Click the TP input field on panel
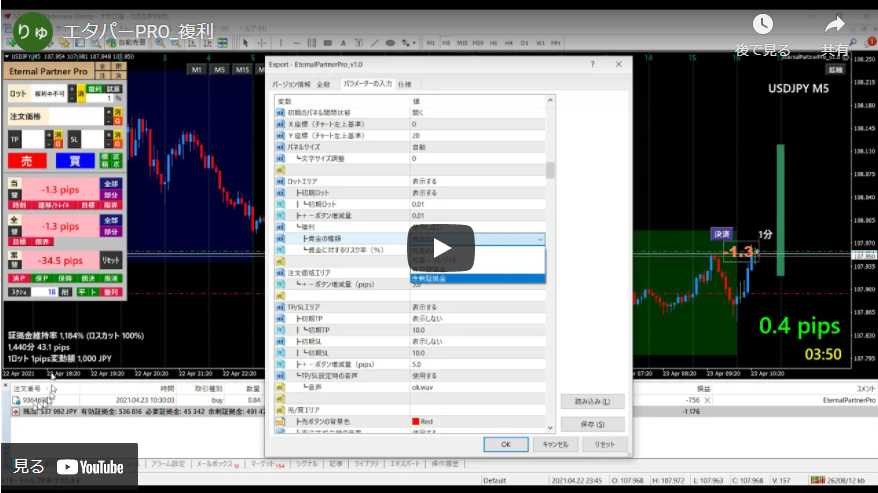 pos(33,139)
